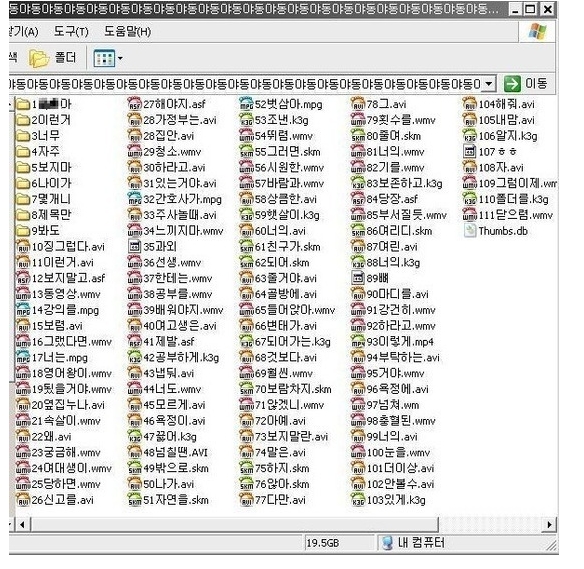Click the video file icon of 89뻐
584x569 pixels.
pyautogui.click(x=358, y=278)
